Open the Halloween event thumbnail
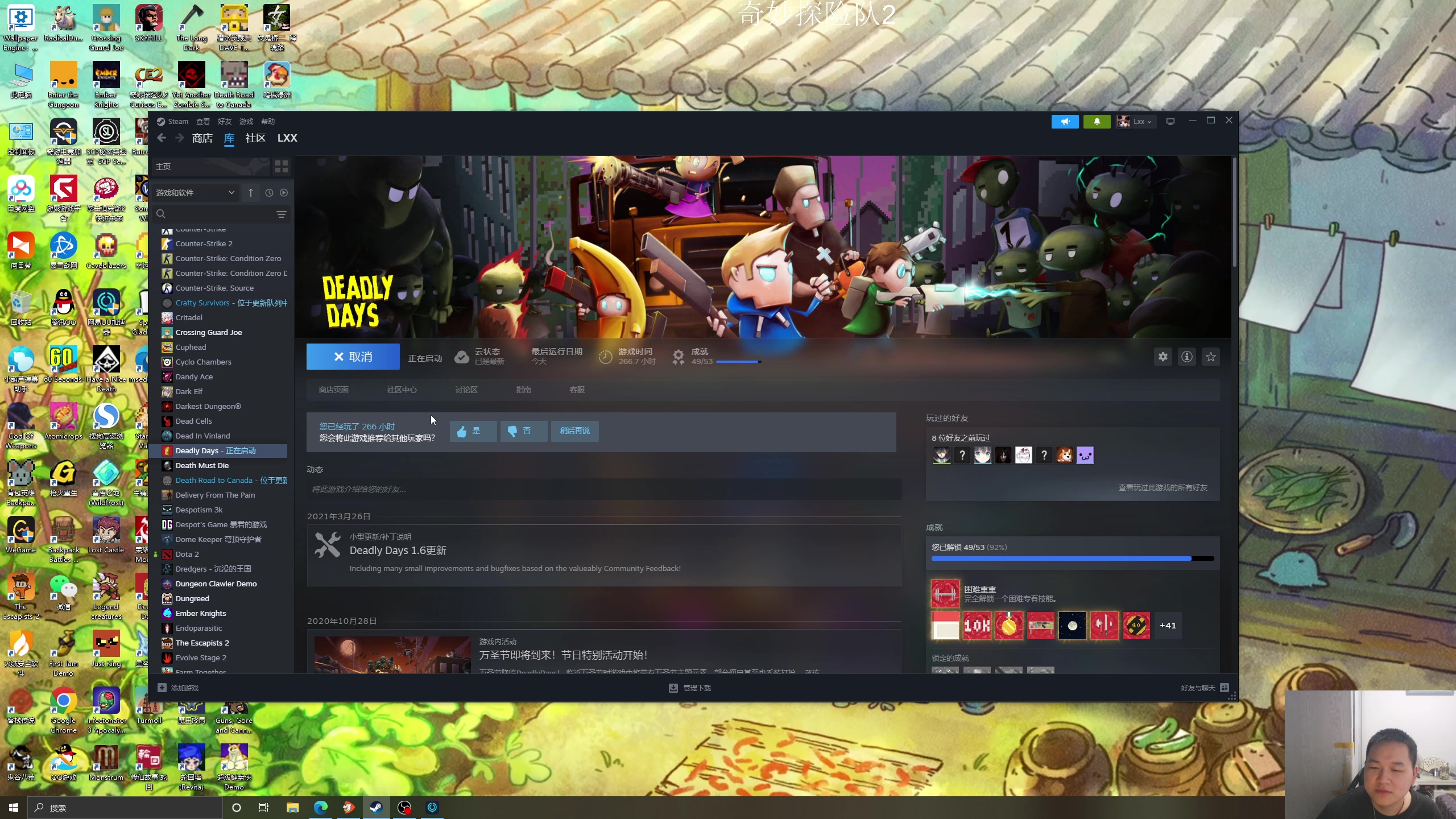Screen dimensions: 1456x819 click(392, 655)
